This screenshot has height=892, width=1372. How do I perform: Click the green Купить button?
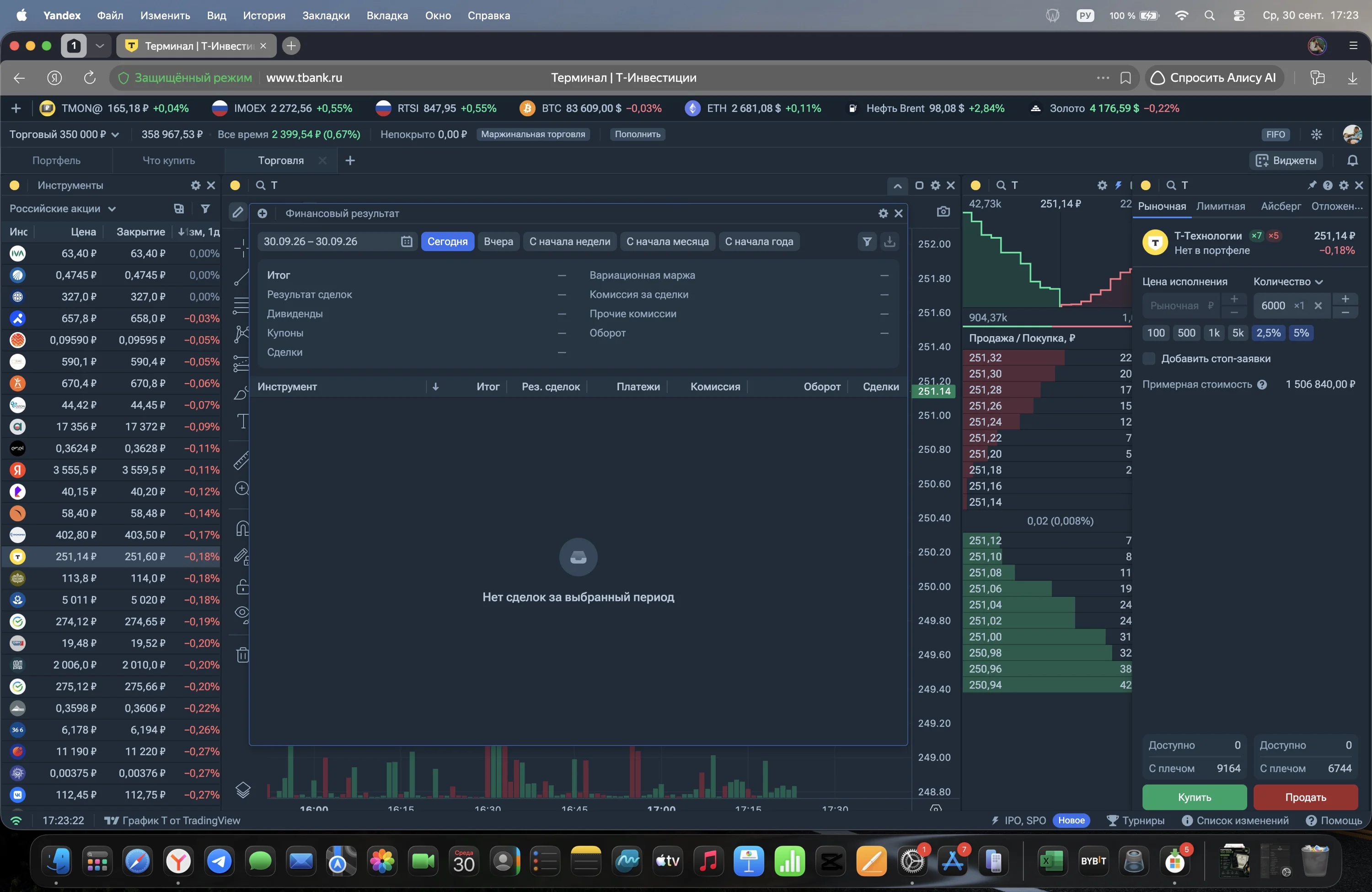1194,797
